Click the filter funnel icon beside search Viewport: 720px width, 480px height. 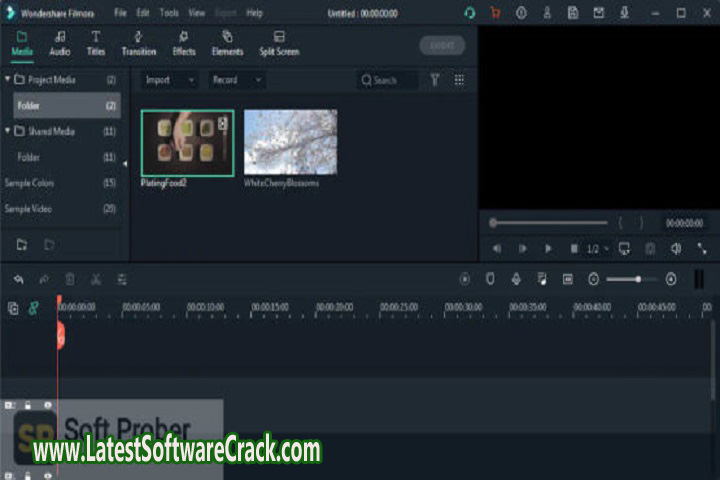(x=434, y=80)
